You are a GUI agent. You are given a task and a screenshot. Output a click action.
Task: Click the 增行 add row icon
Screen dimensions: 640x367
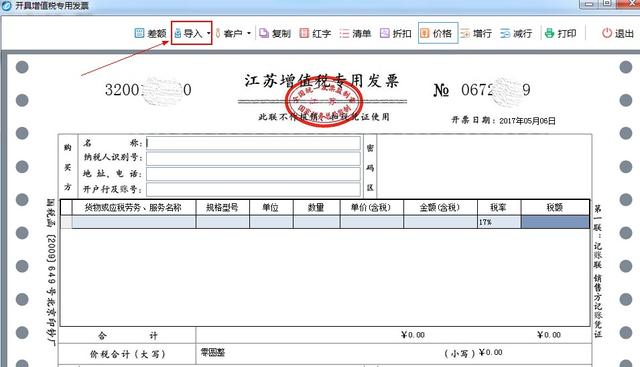click(465, 33)
